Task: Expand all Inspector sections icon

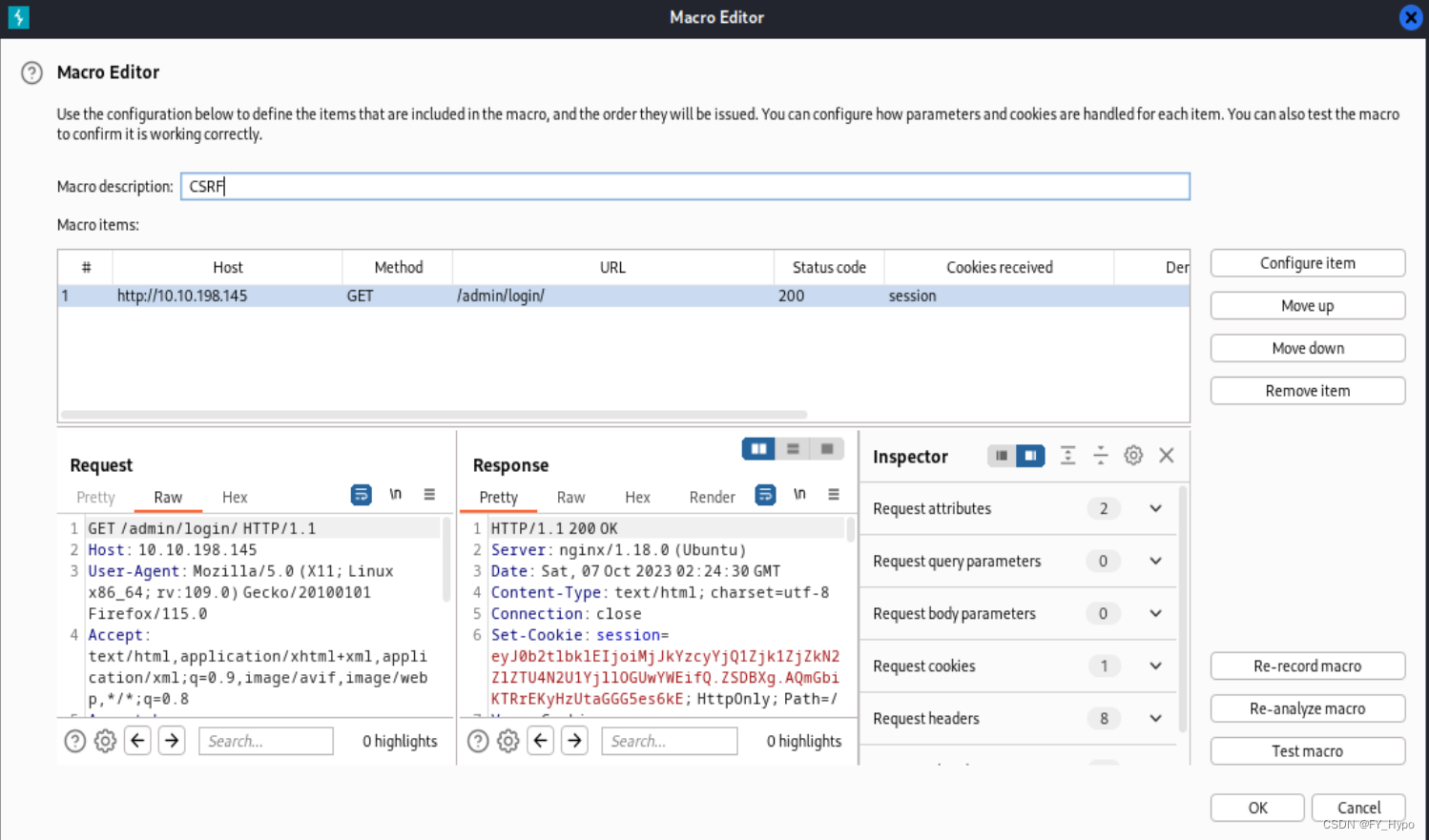Action: click(1067, 456)
